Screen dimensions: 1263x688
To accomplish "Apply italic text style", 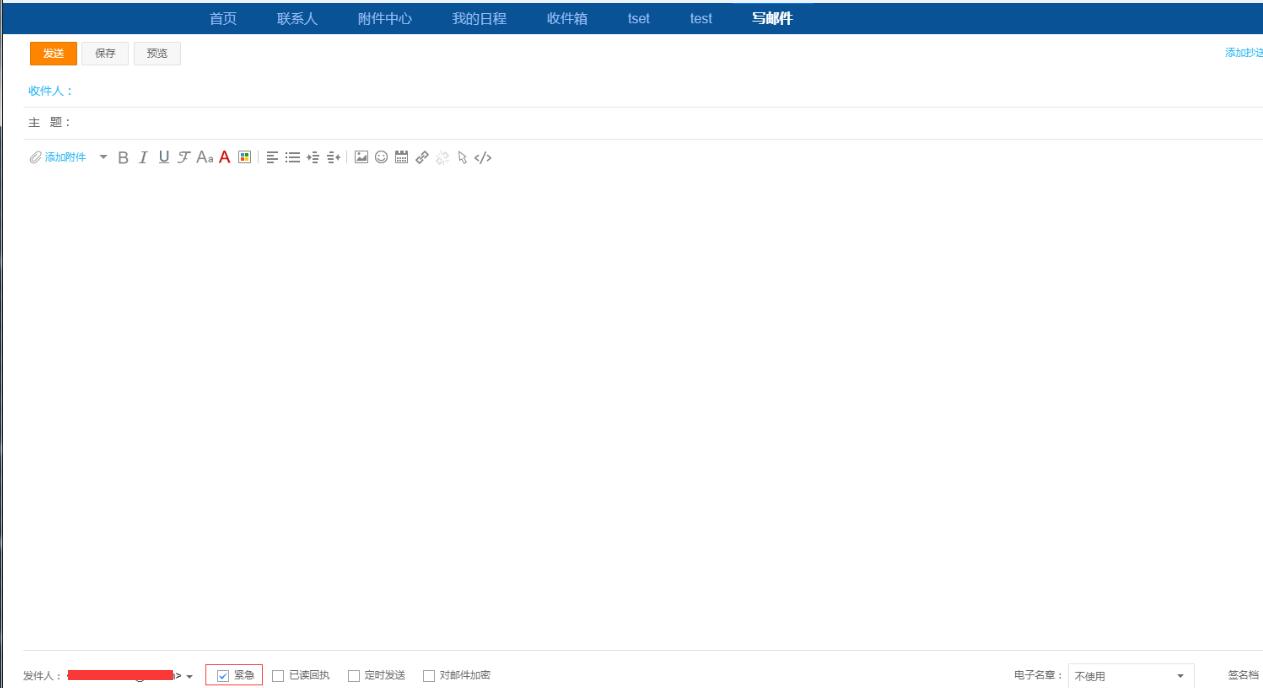I will pyautogui.click(x=143, y=157).
